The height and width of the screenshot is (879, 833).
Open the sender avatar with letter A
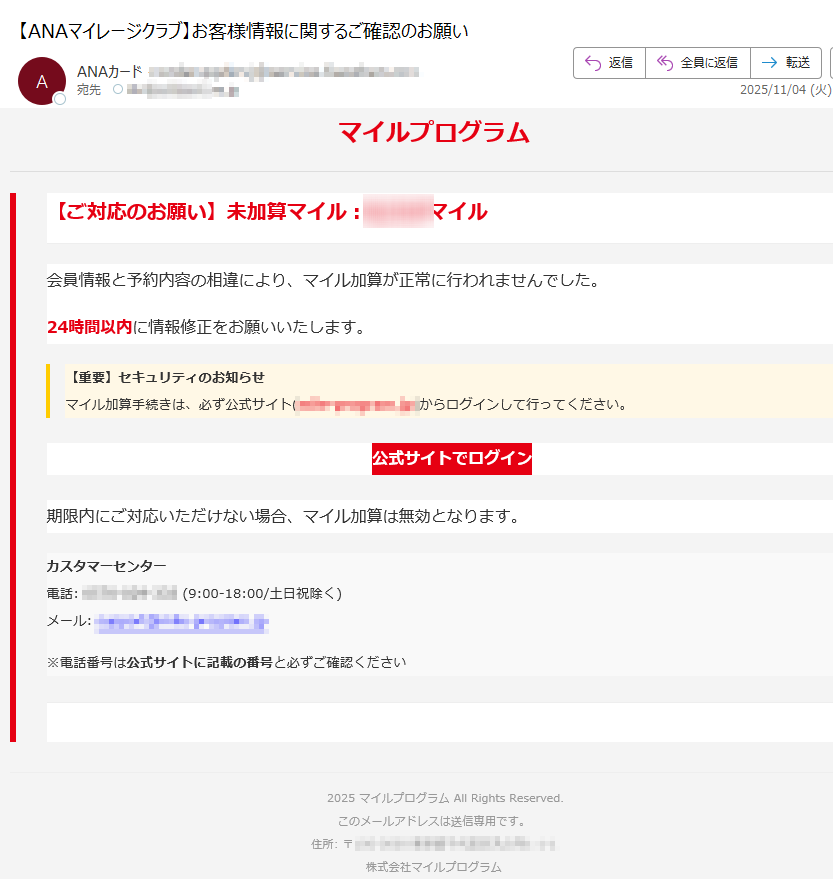41,81
